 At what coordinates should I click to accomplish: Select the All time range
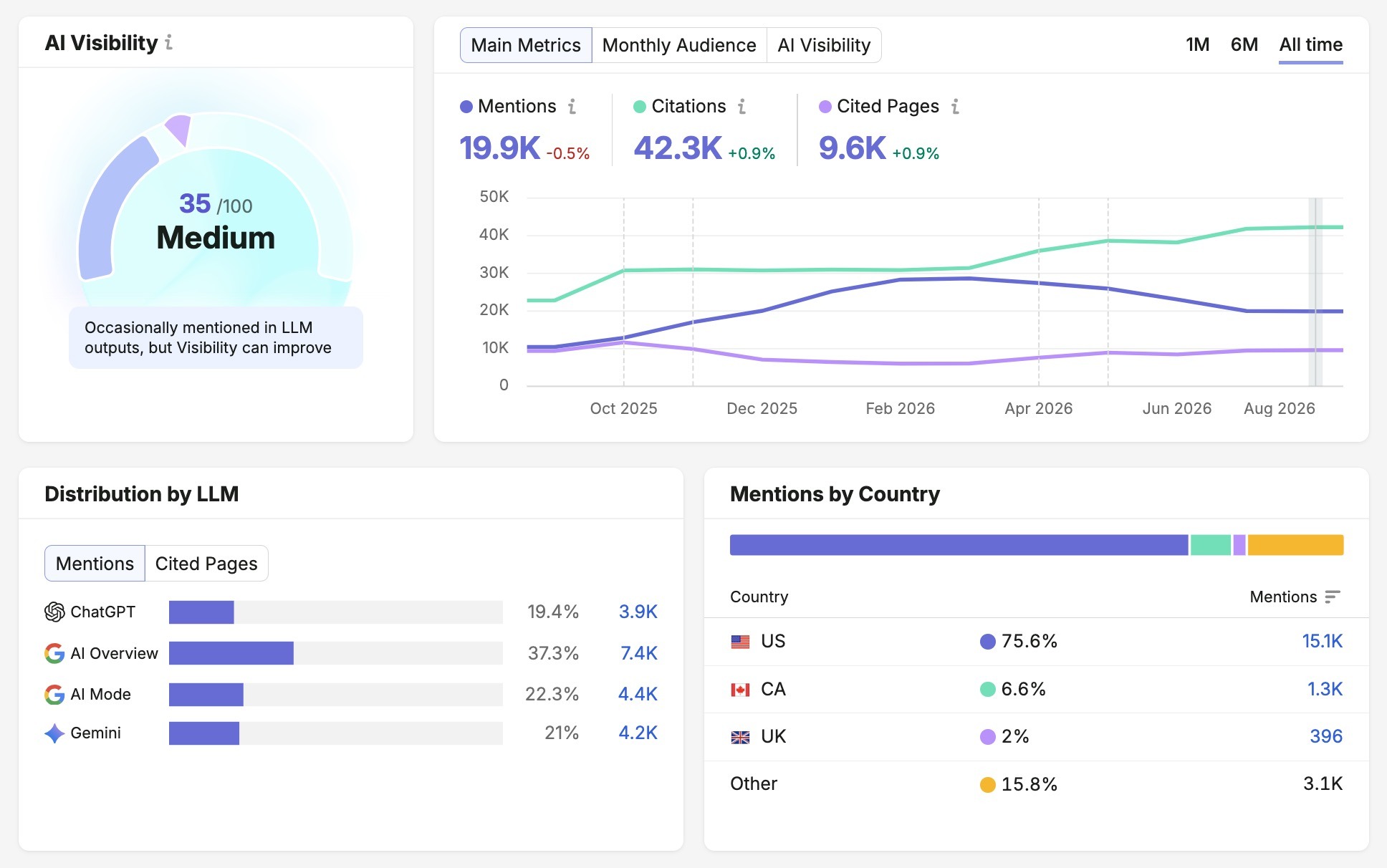[x=1311, y=45]
